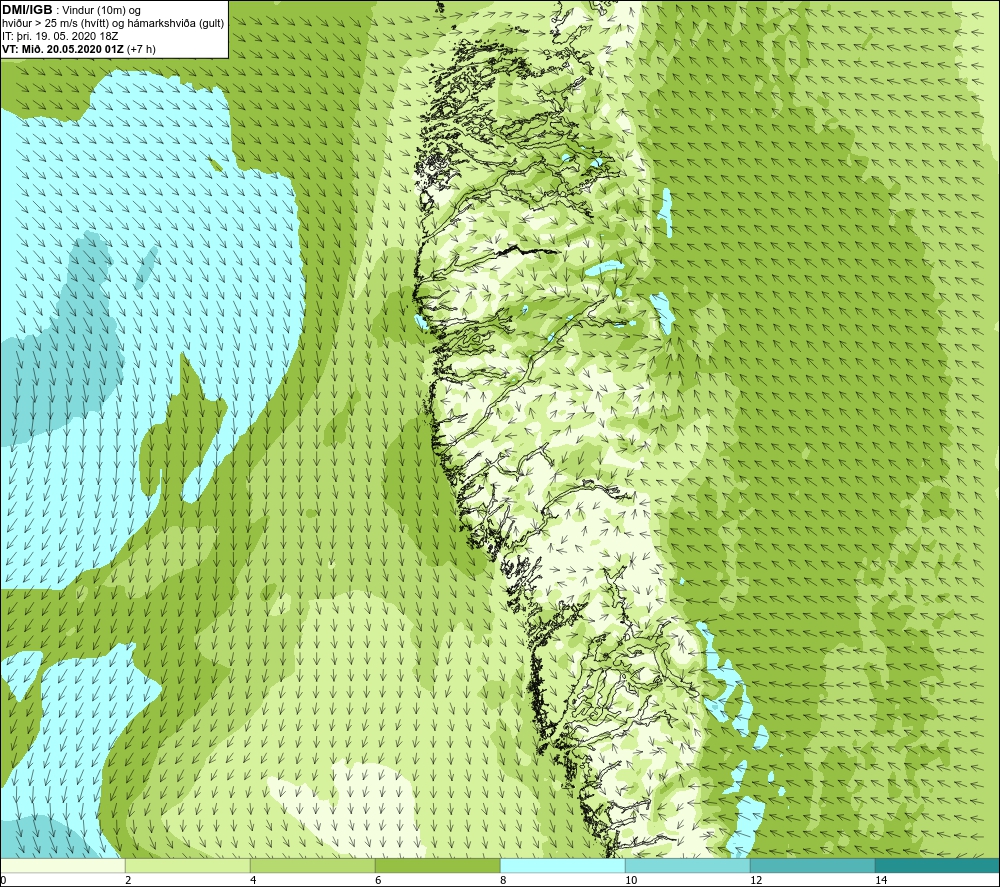This screenshot has width=1000, height=887.
Task: Click the legend value '6'
Action: pos(378,880)
